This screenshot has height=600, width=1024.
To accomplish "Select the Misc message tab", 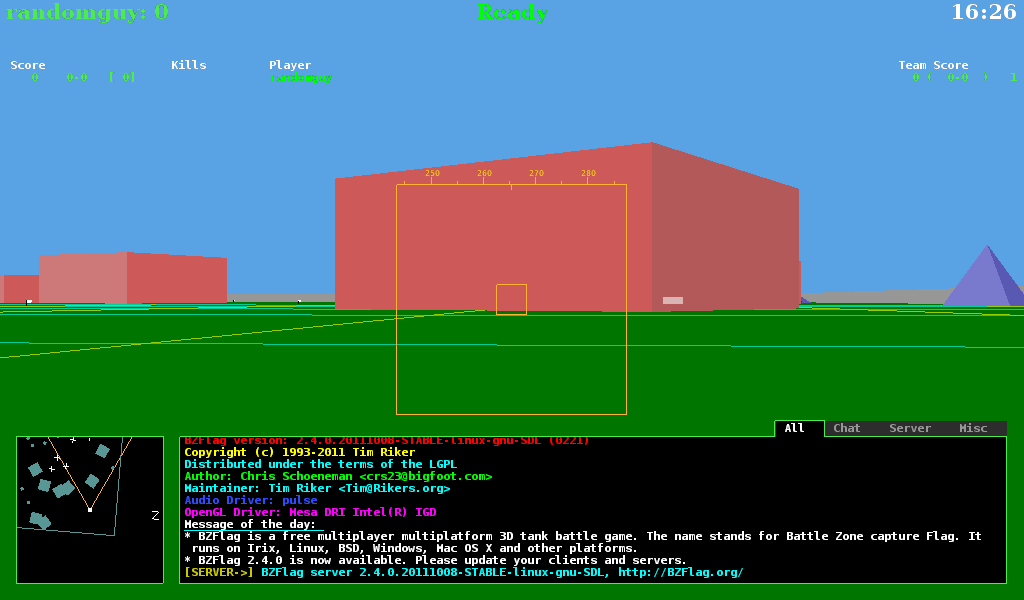I will pos(973,428).
